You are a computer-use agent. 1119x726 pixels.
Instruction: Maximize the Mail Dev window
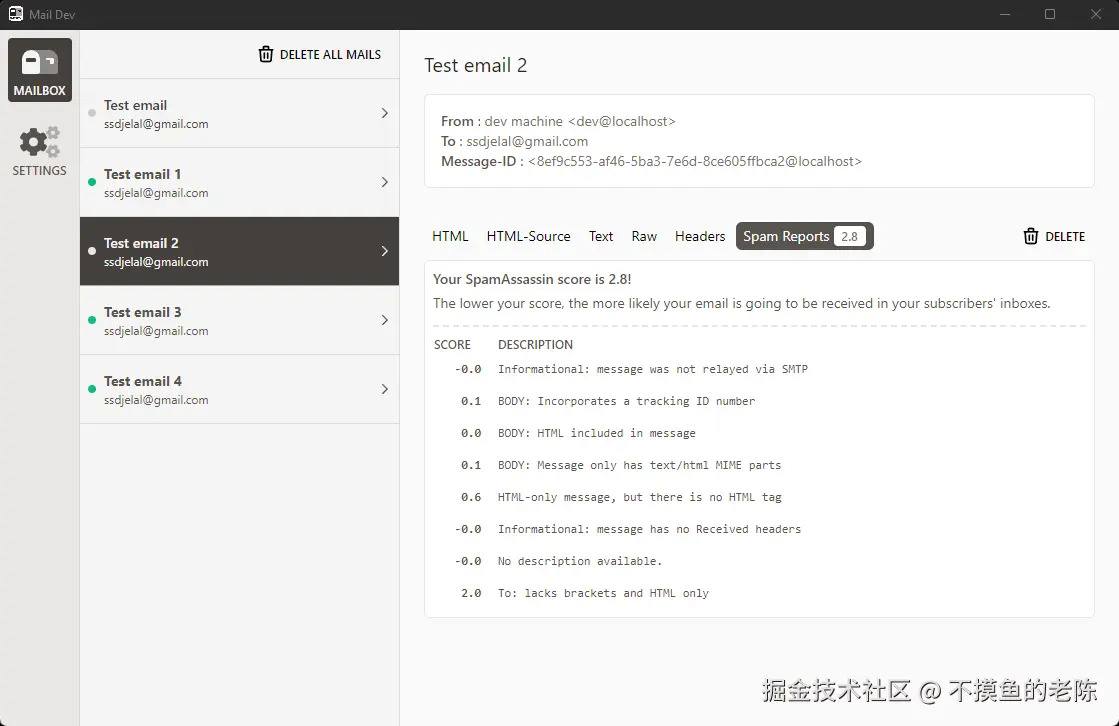pos(1050,14)
